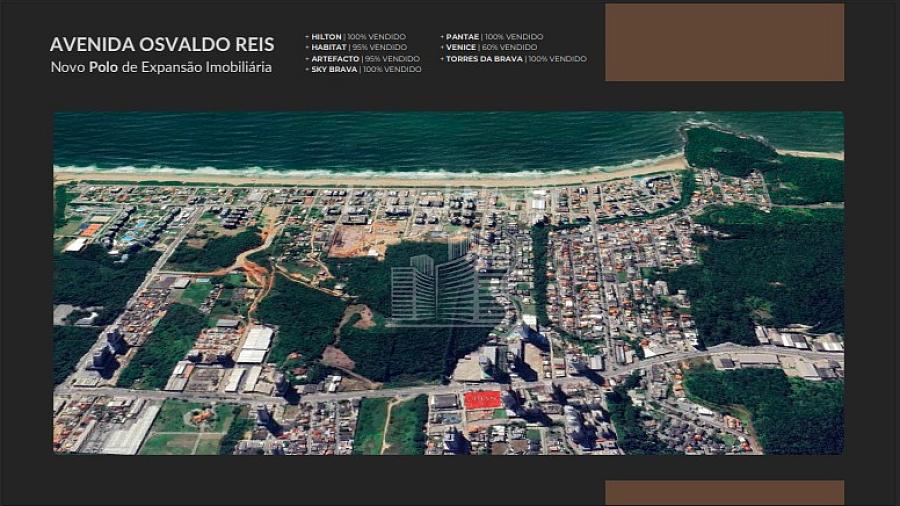Click the bottom-right brown rectangle

(724, 492)
